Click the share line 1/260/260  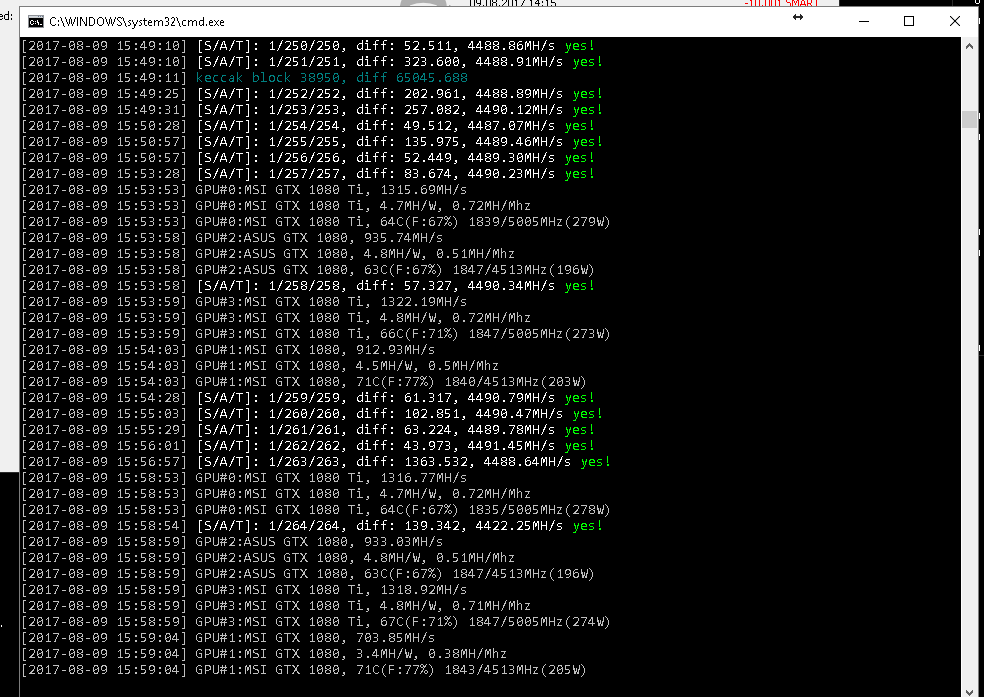pyautogui.click(x=312, y=413)
